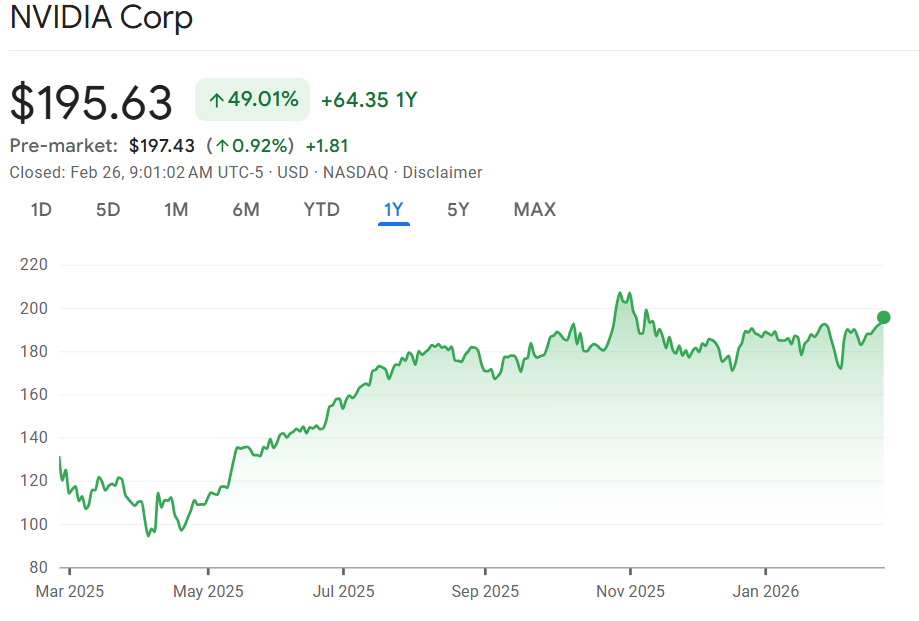Show the MAX price history
This screenshot has height=621, width=919.
534,210
